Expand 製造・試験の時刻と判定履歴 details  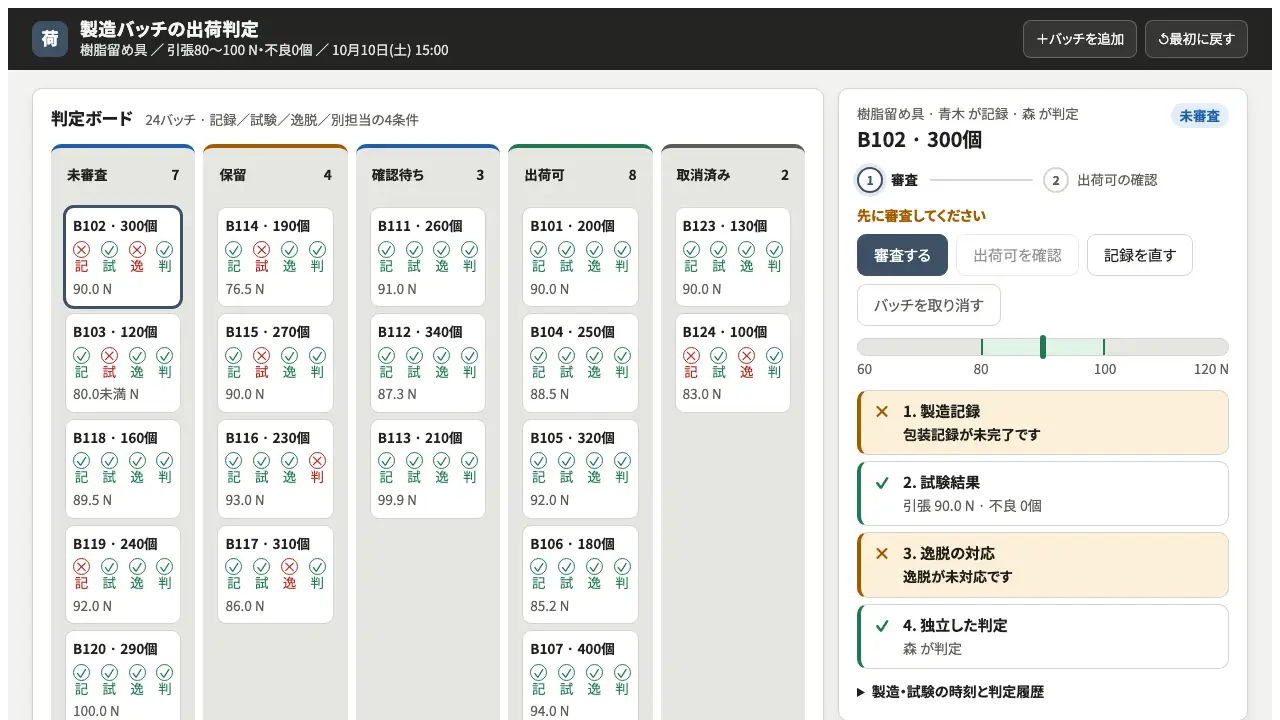point(951,692)
